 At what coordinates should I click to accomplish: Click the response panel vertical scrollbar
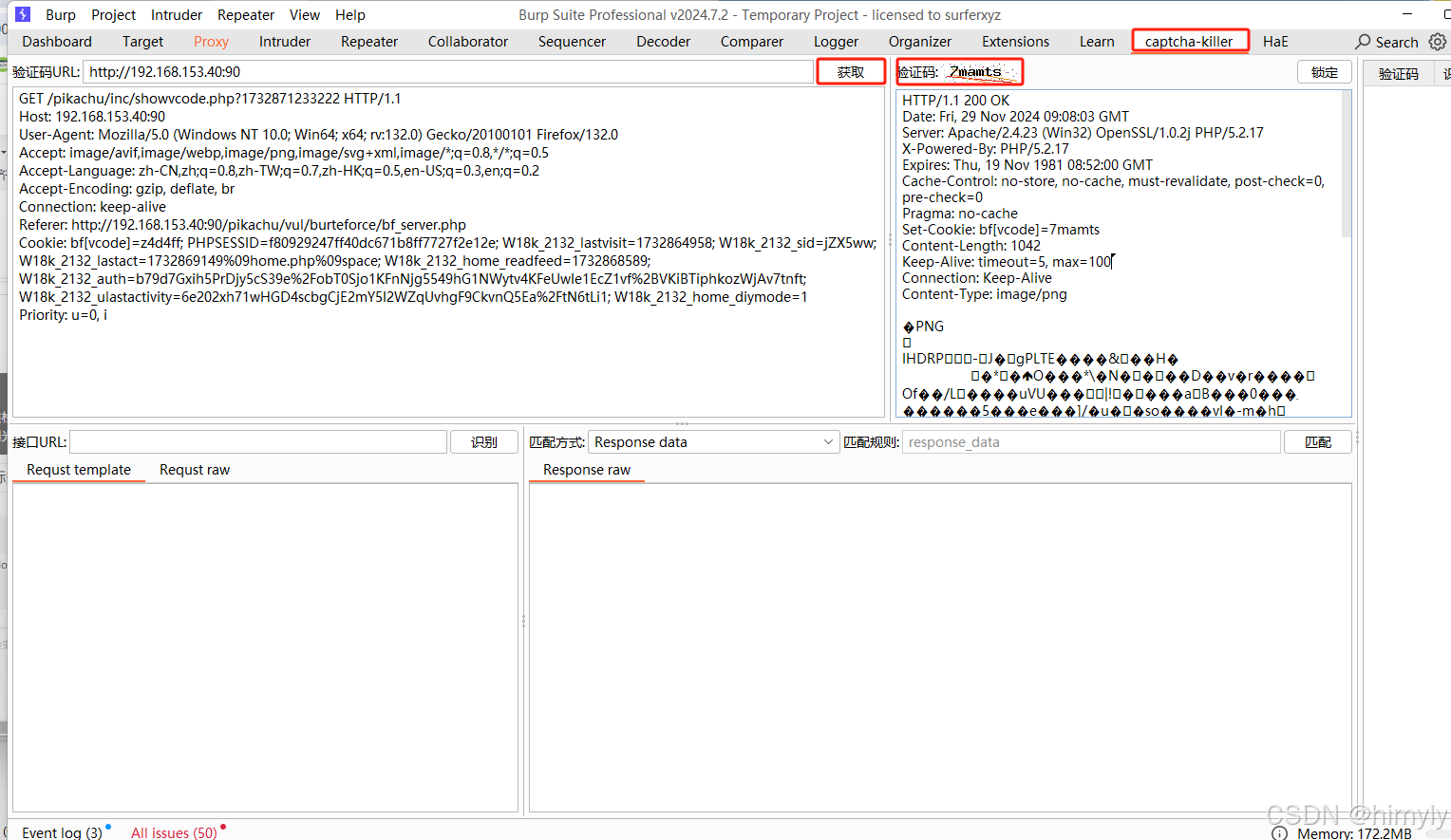(1346, 163)
